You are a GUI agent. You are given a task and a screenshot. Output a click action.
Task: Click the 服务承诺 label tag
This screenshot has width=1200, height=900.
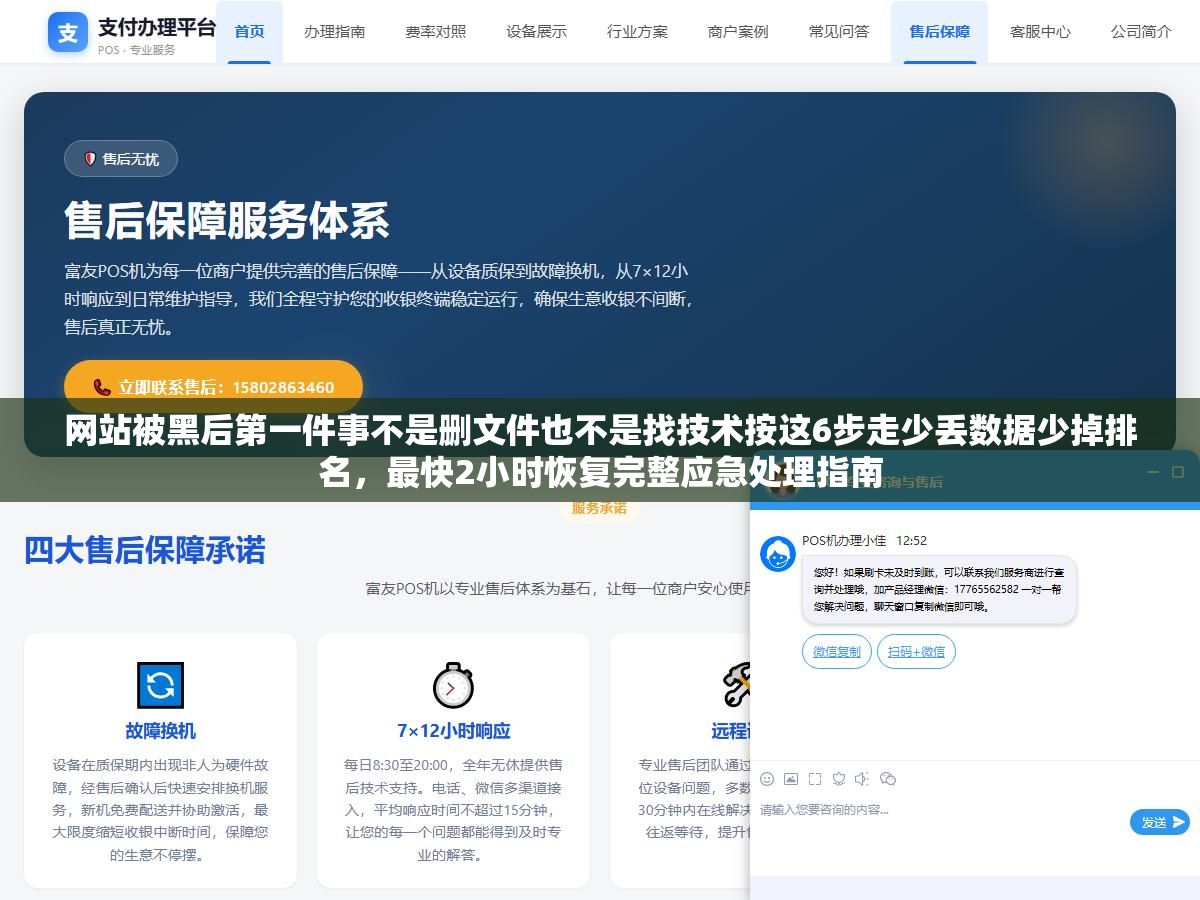click(599, 508)
